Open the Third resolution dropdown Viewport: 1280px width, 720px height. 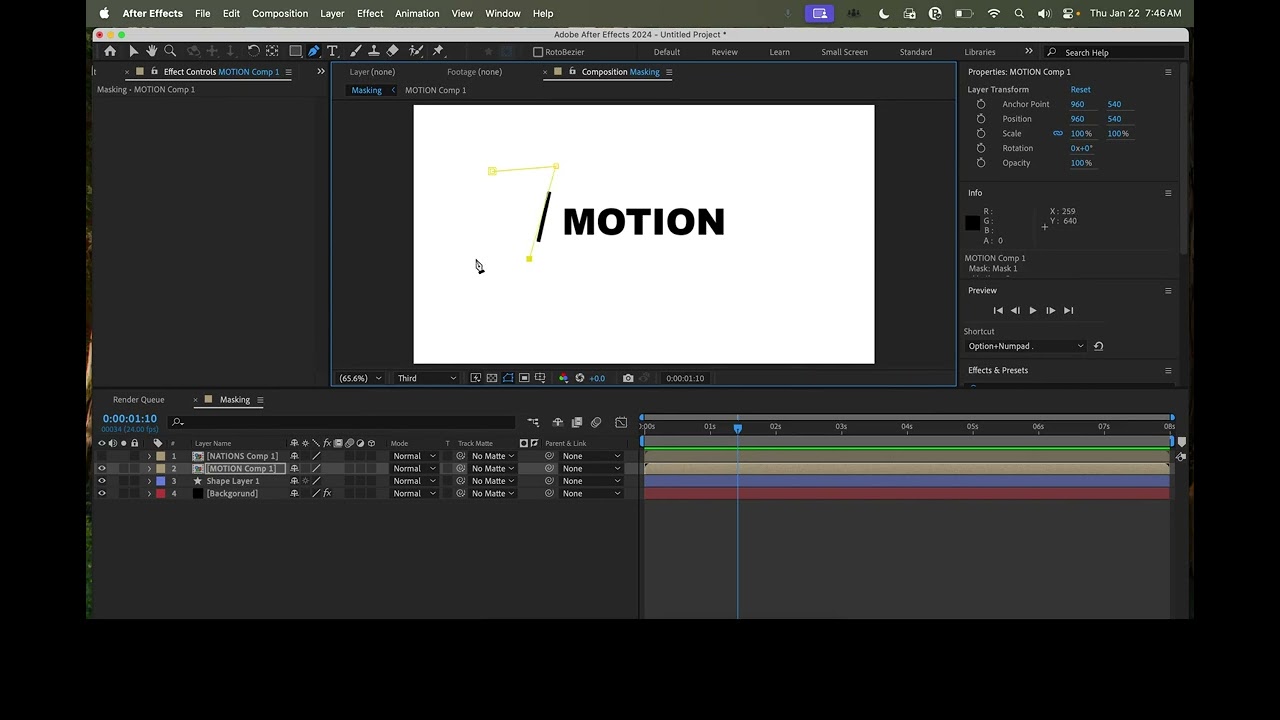[427, 378]
